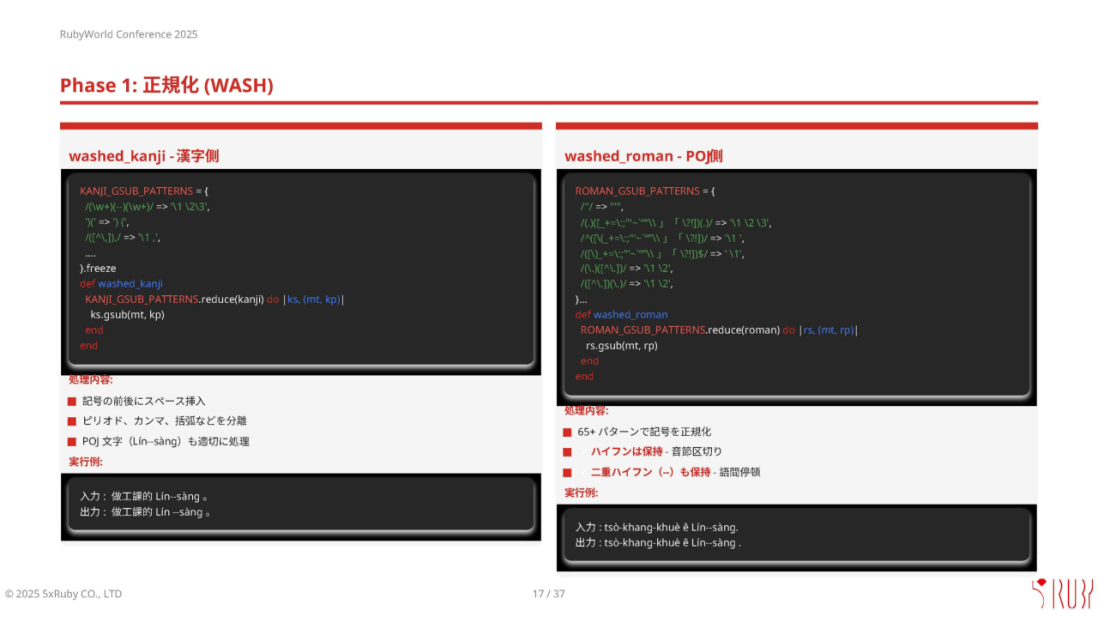Viewport: 1098px width, 617px height.
Task: Click the right example's 出力 line
Action: click(658, 543)
